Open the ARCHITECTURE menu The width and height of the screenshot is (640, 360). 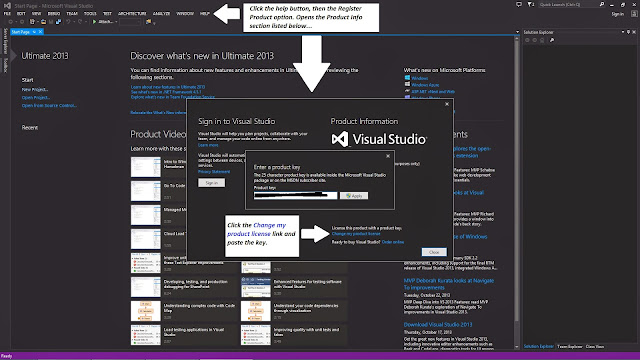pyautogui.click(x=132, y=13)
